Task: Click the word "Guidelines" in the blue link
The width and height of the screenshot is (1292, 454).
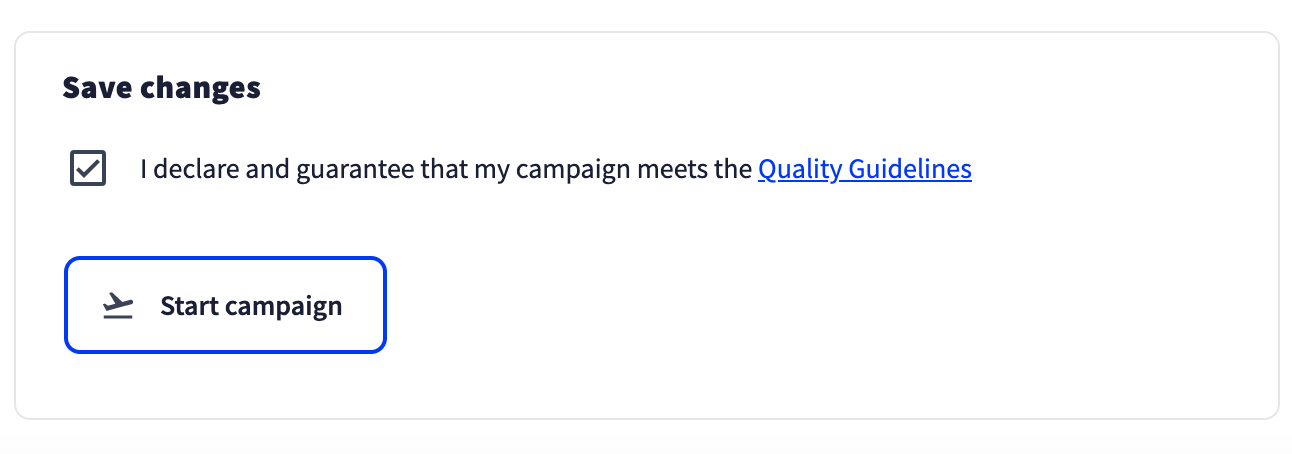Action: [910, 169]
